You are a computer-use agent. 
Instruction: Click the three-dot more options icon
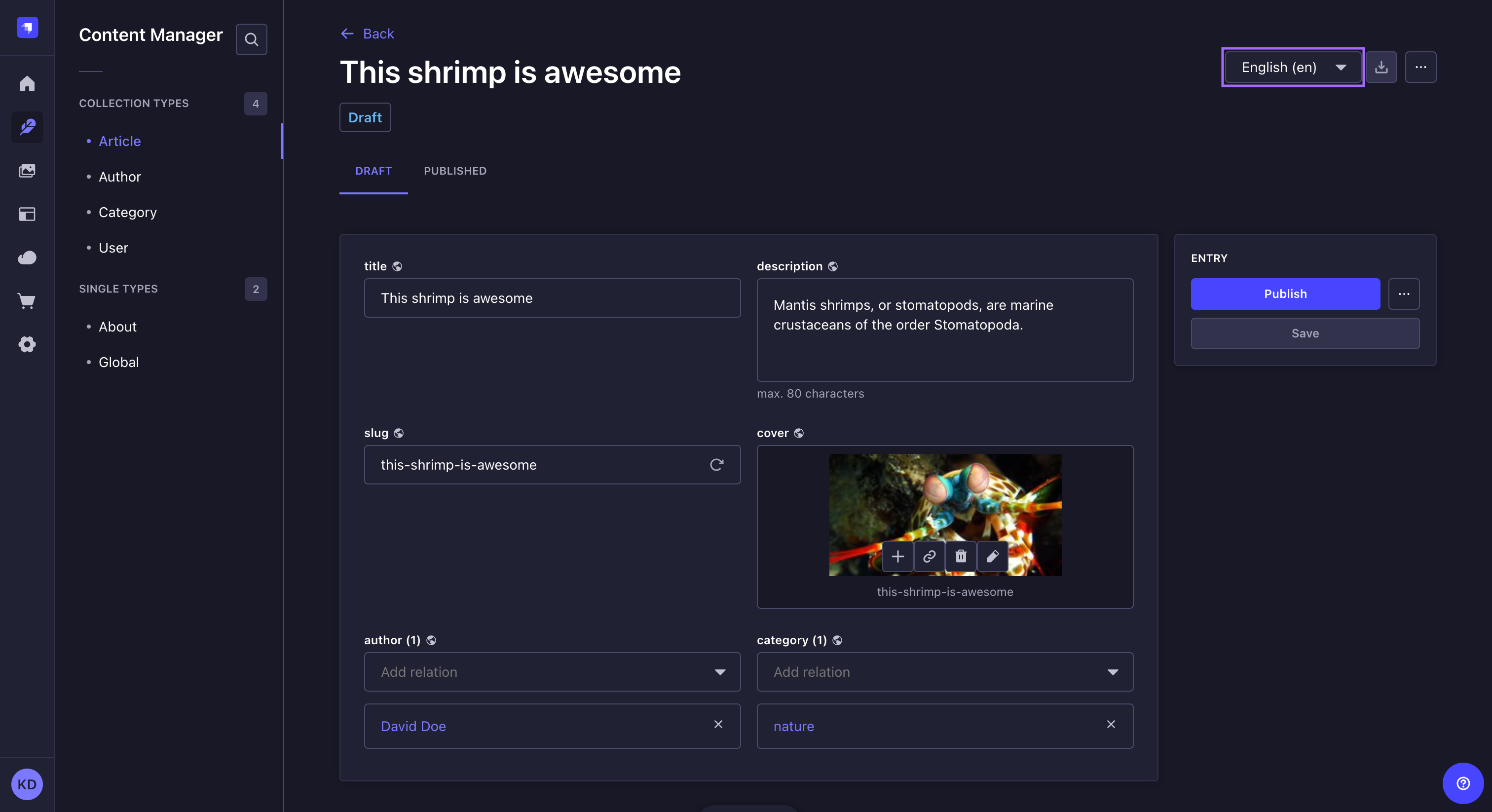[x=1420, y=66]
